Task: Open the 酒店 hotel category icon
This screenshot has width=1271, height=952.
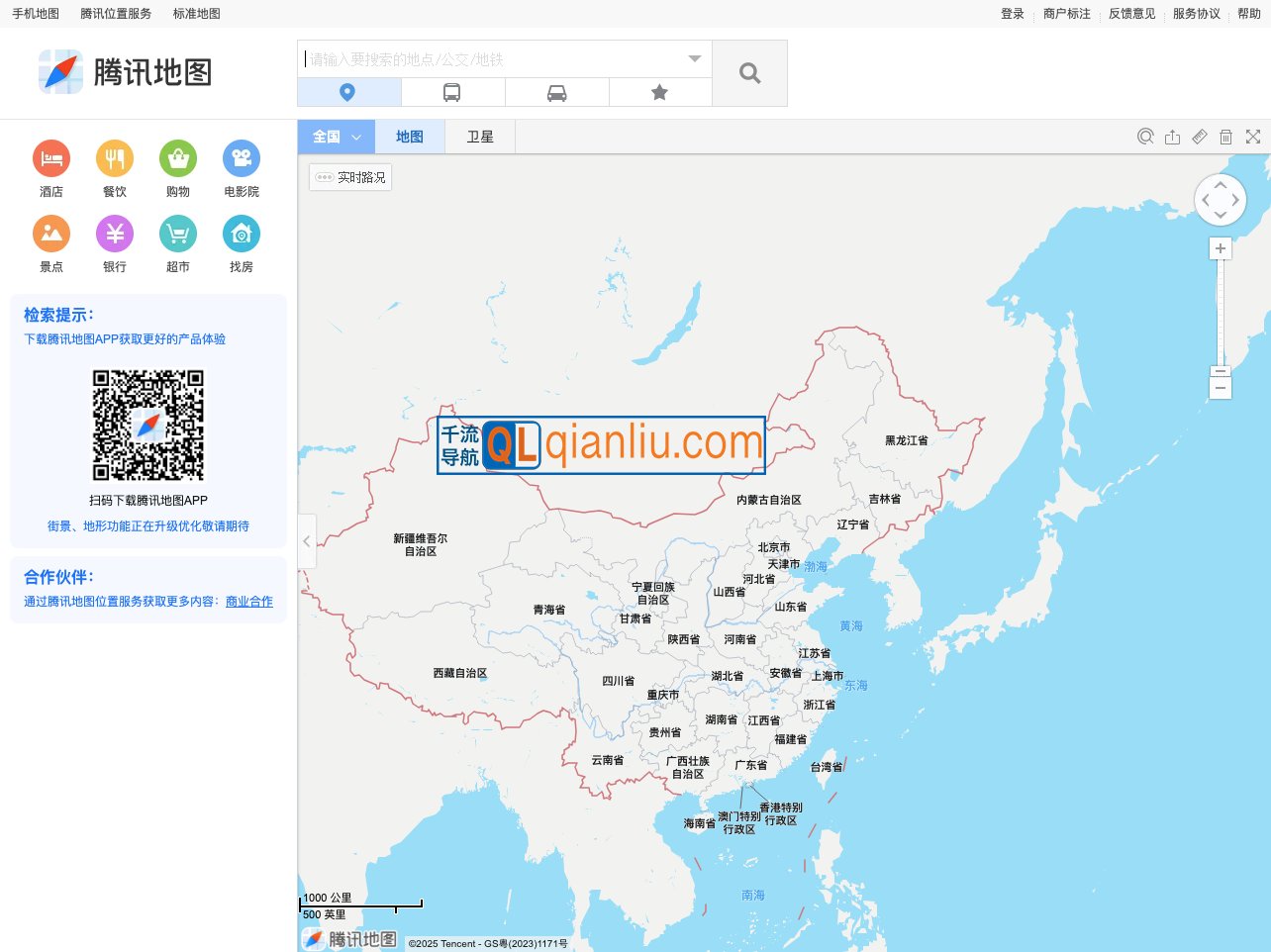Action: [50, 158]
